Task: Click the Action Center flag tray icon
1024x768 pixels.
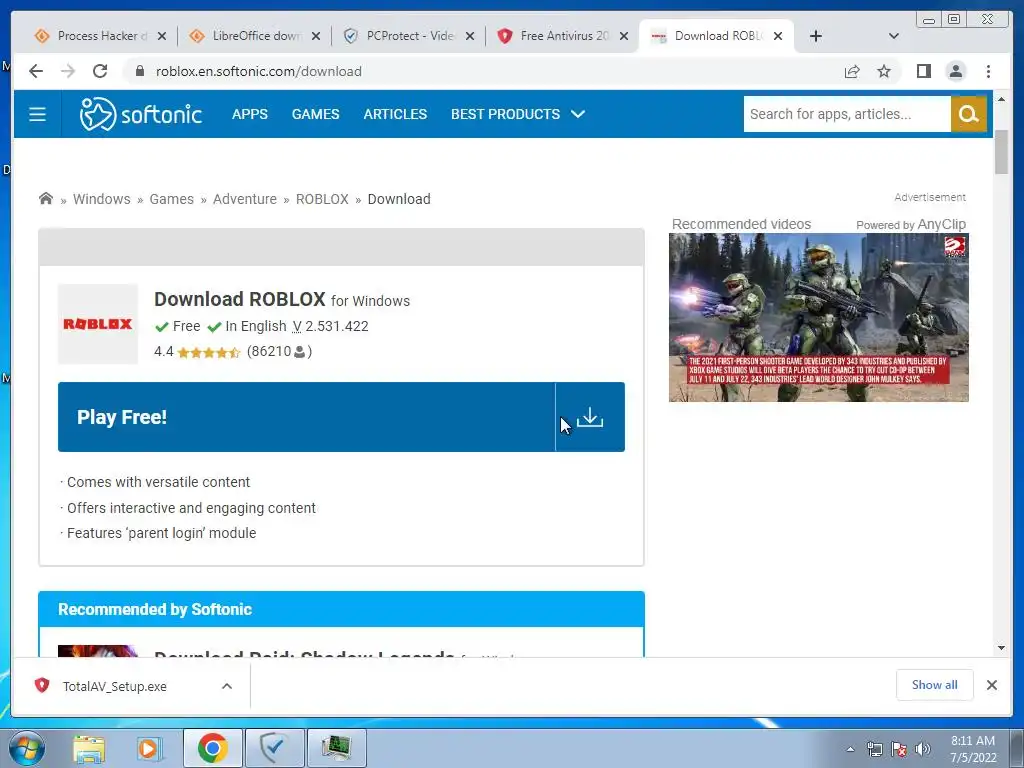Action: 899,749
